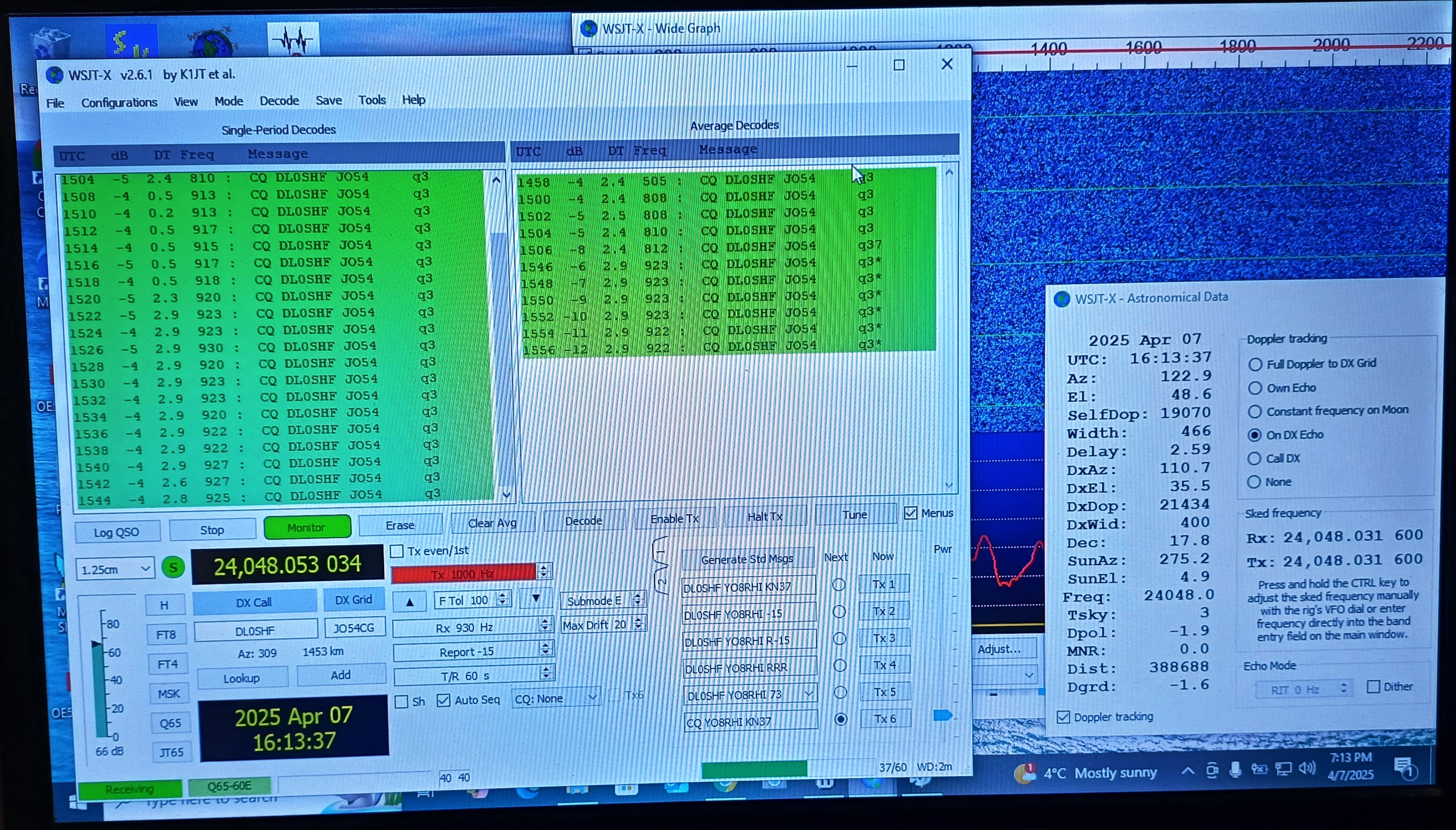The width and height of the screenshot is (1456, 830).
Task: Select the H mode button
Action: [164, 605]
